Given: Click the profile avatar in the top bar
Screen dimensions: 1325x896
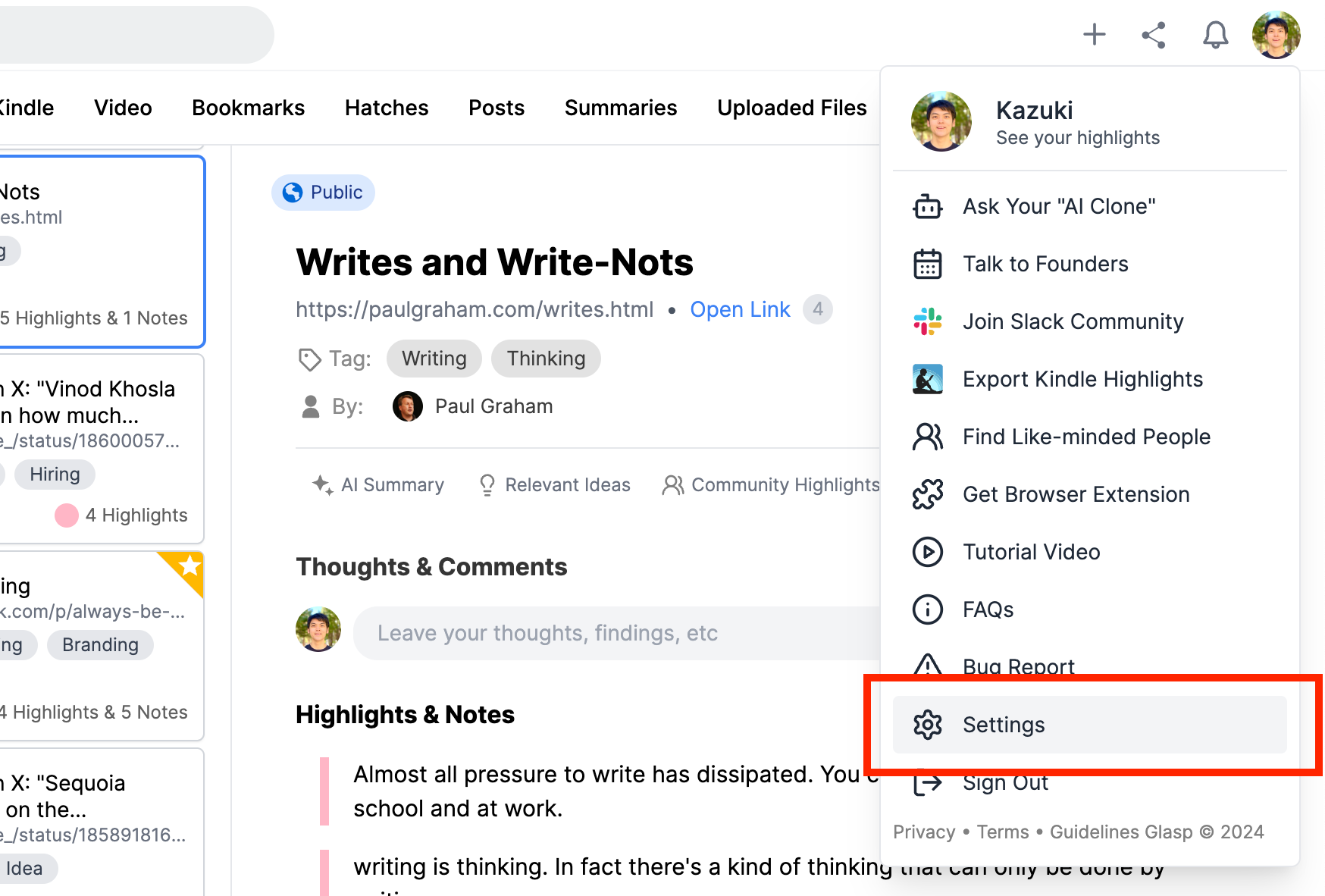Looking at the screenshot, I should coord(1276,35).
